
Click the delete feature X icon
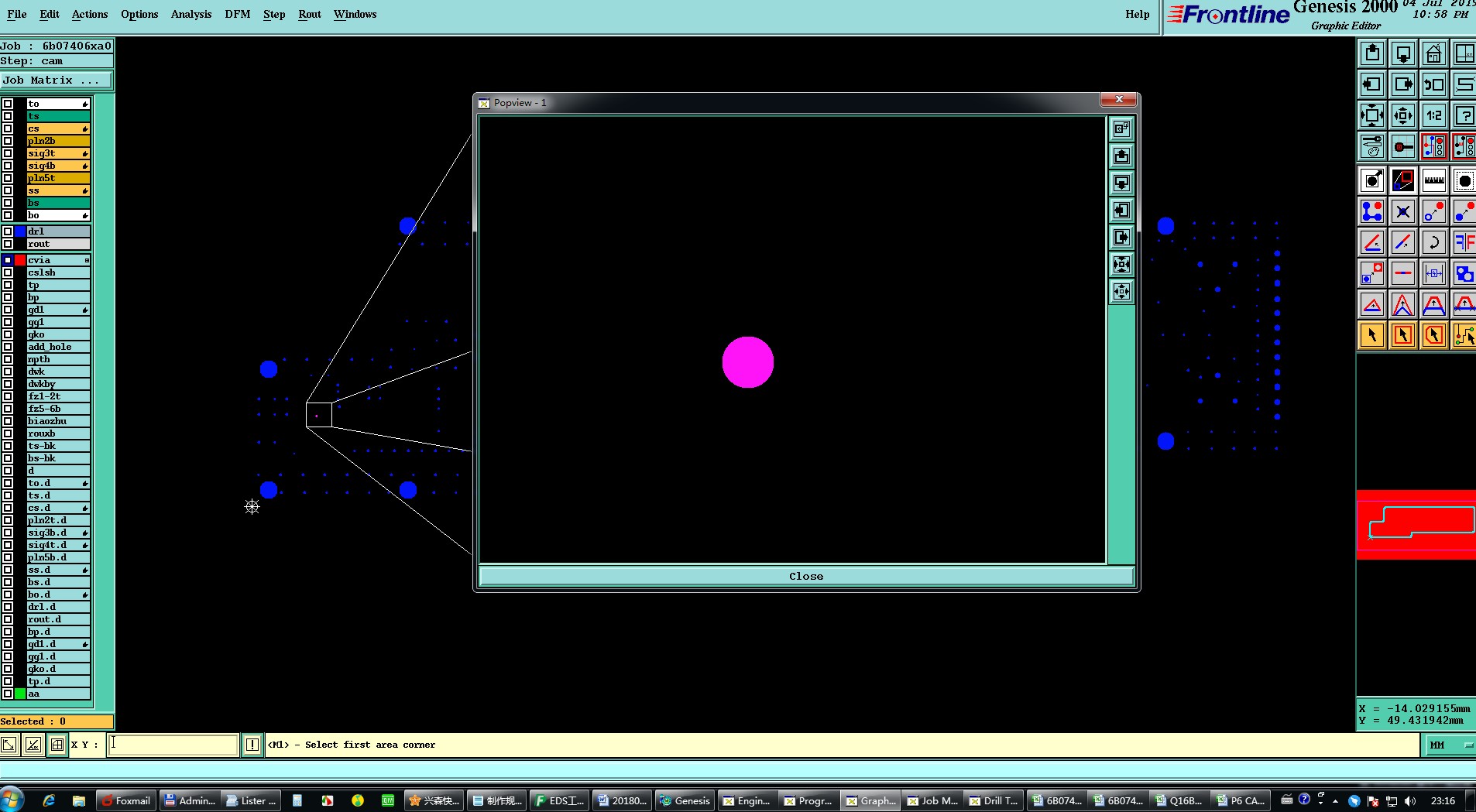pyautogui.click(x=1403, y=211)
